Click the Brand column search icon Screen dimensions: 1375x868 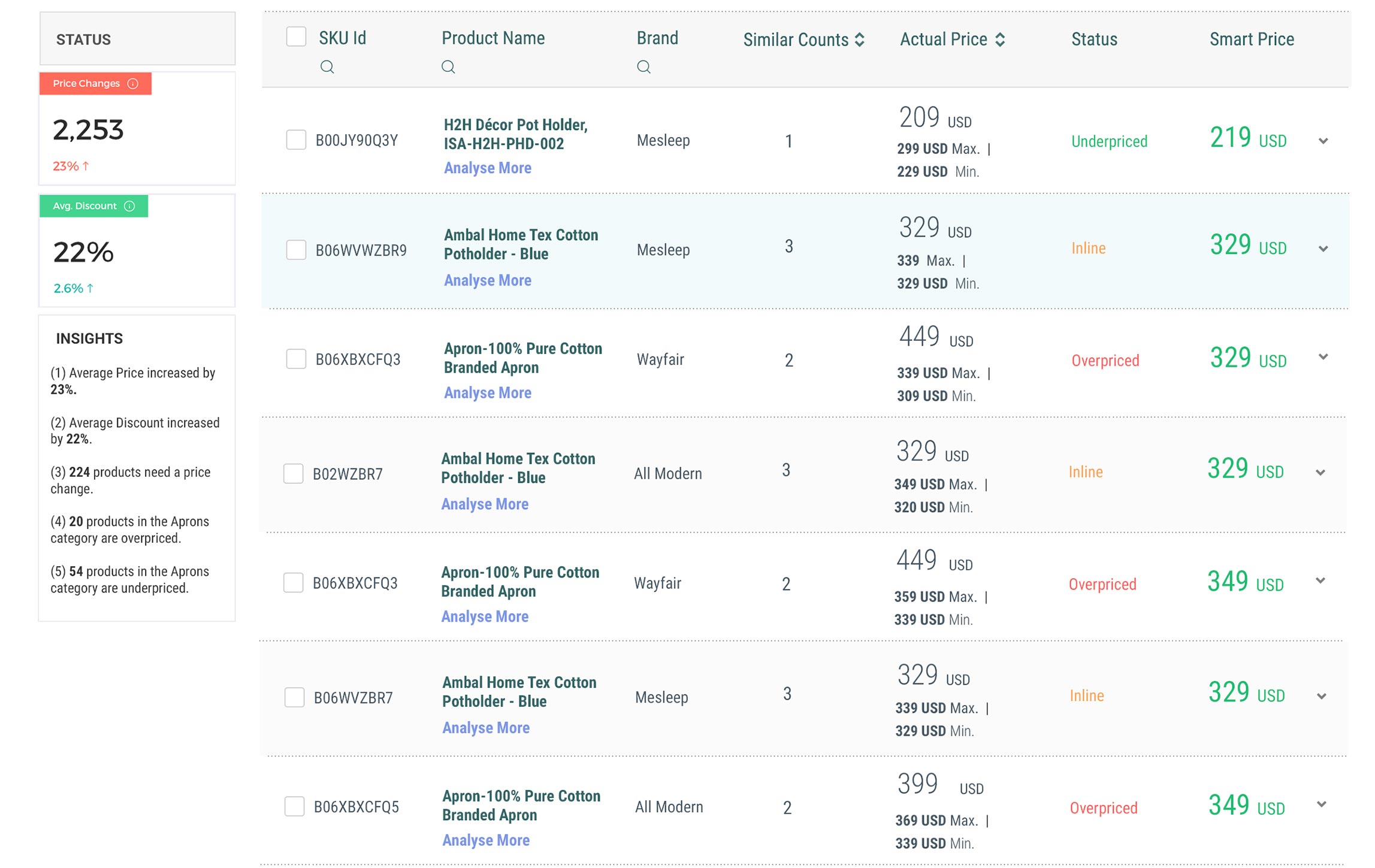(643, 66)
